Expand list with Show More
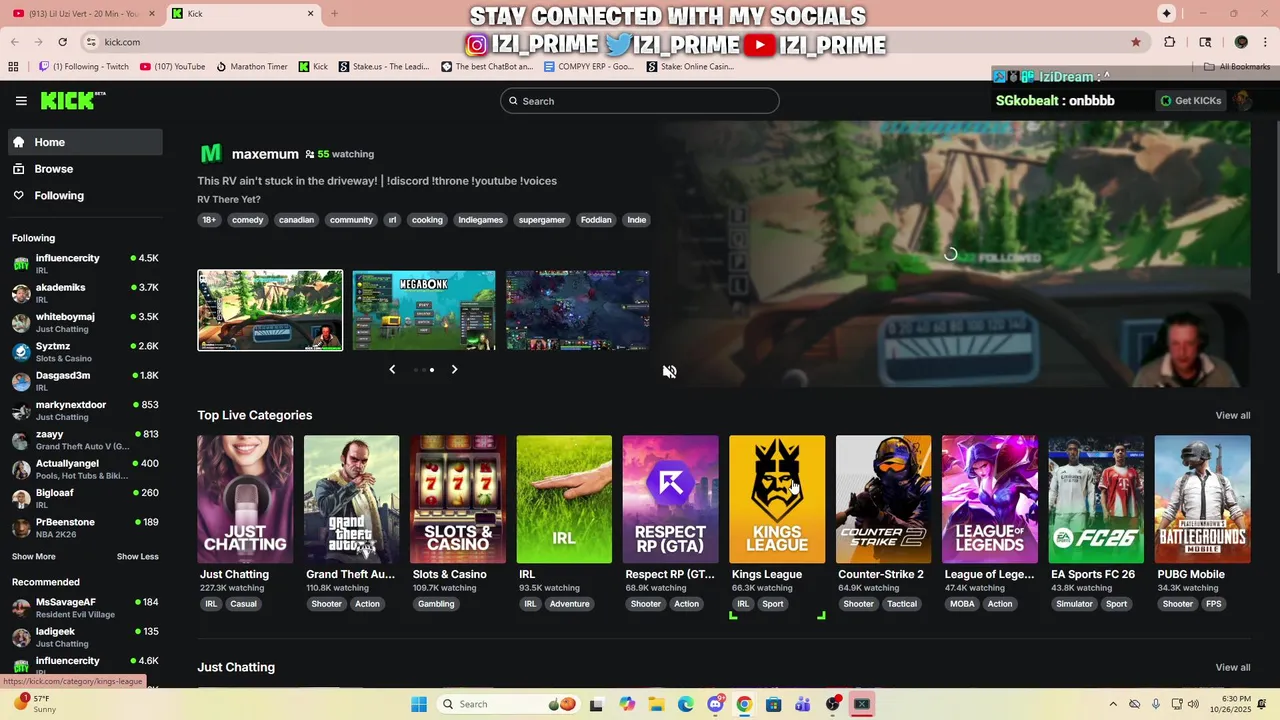This screenshot has width=1280, height=720. tap(34, 557)
